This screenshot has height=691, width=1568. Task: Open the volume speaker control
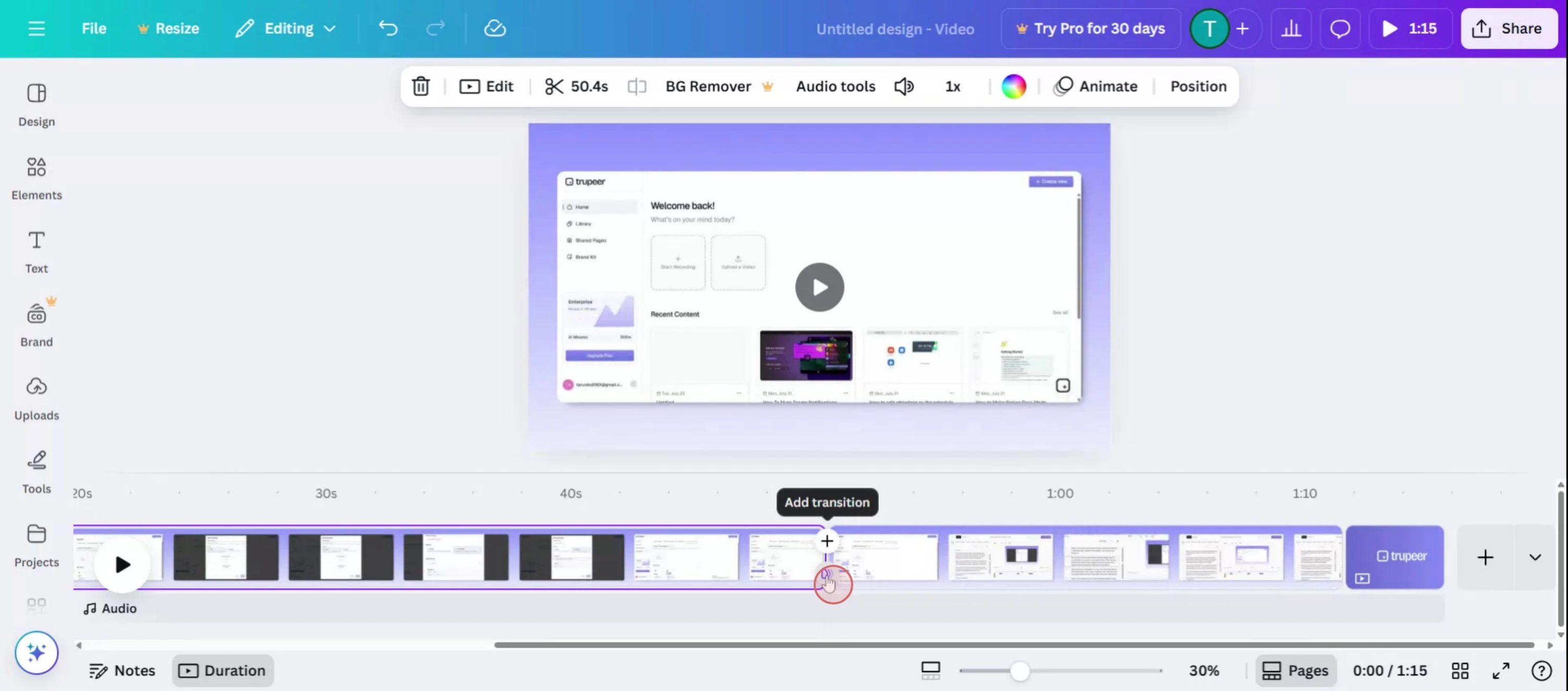(x=904, y=87)
